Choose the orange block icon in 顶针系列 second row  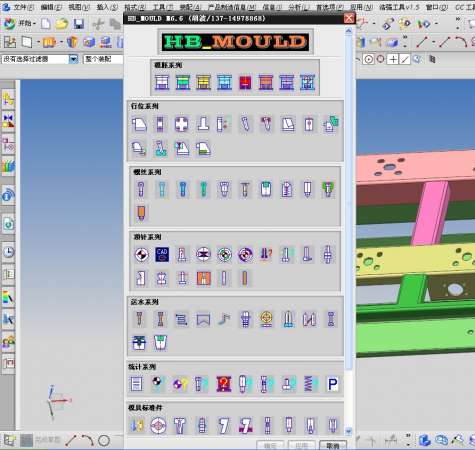point(203,278)
